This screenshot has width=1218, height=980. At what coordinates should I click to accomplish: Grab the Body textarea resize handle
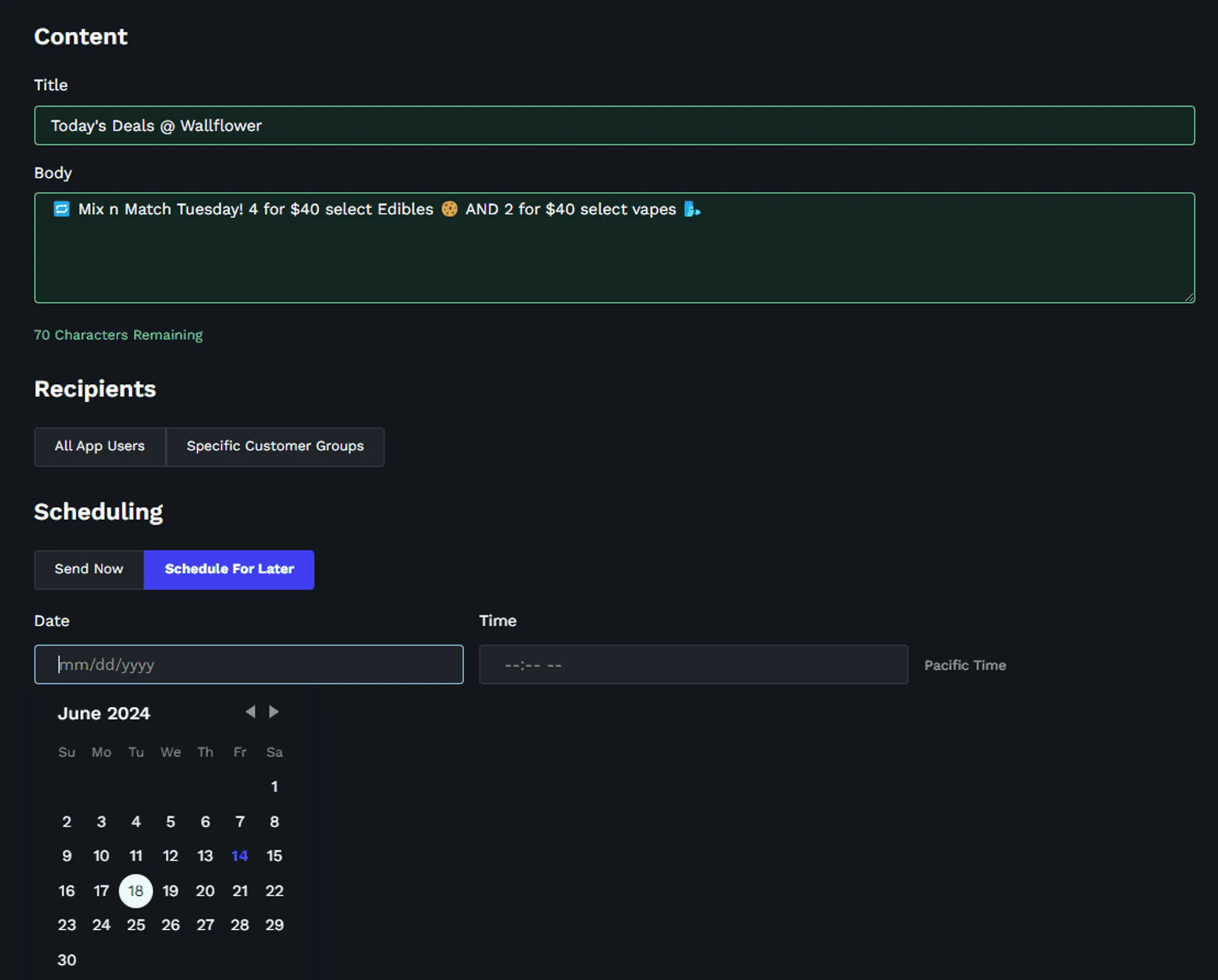tap(1189, 297)
